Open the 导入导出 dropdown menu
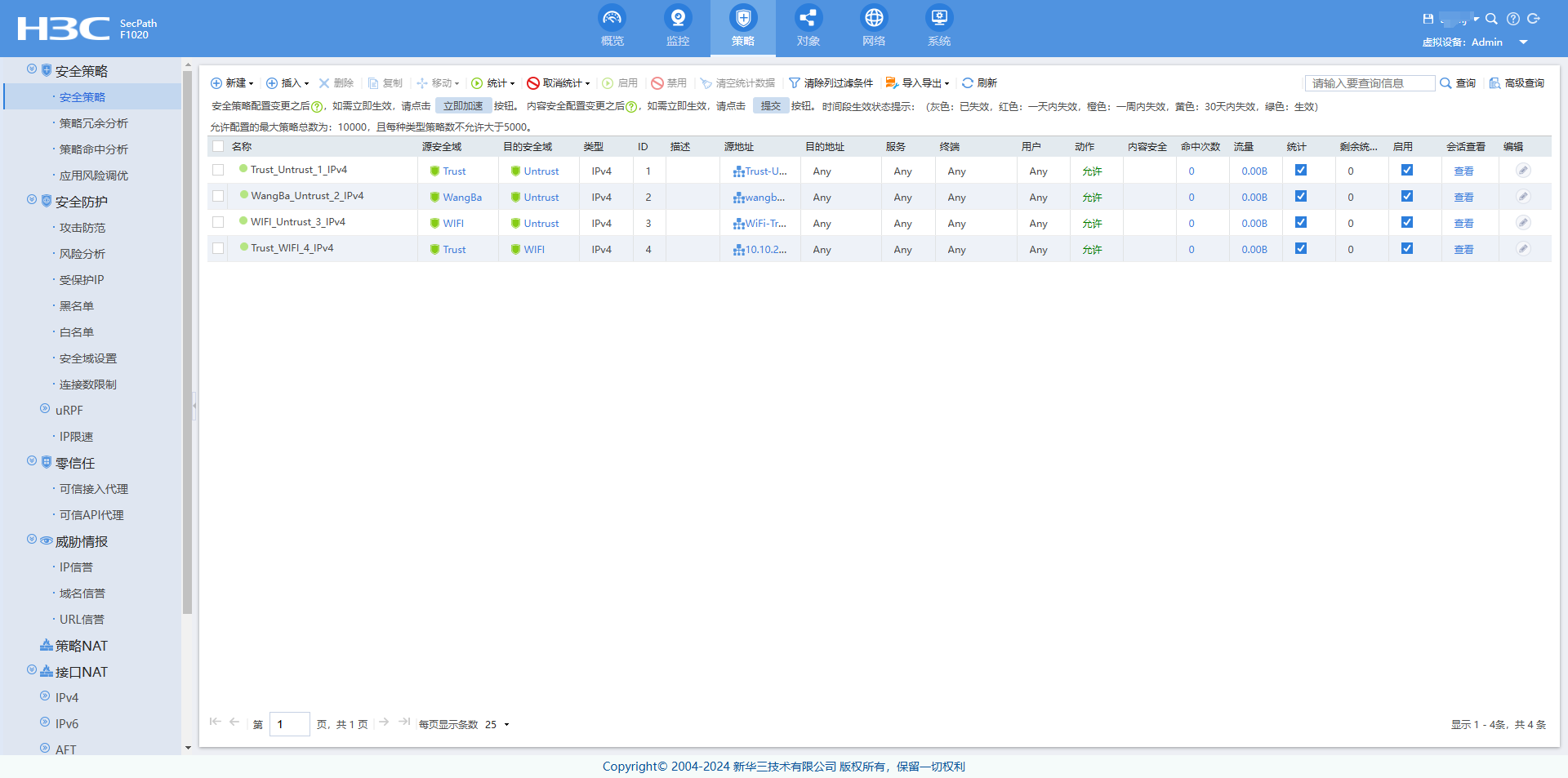The width and height of the screenshot is (1568, 778). [x=918, y=83]
